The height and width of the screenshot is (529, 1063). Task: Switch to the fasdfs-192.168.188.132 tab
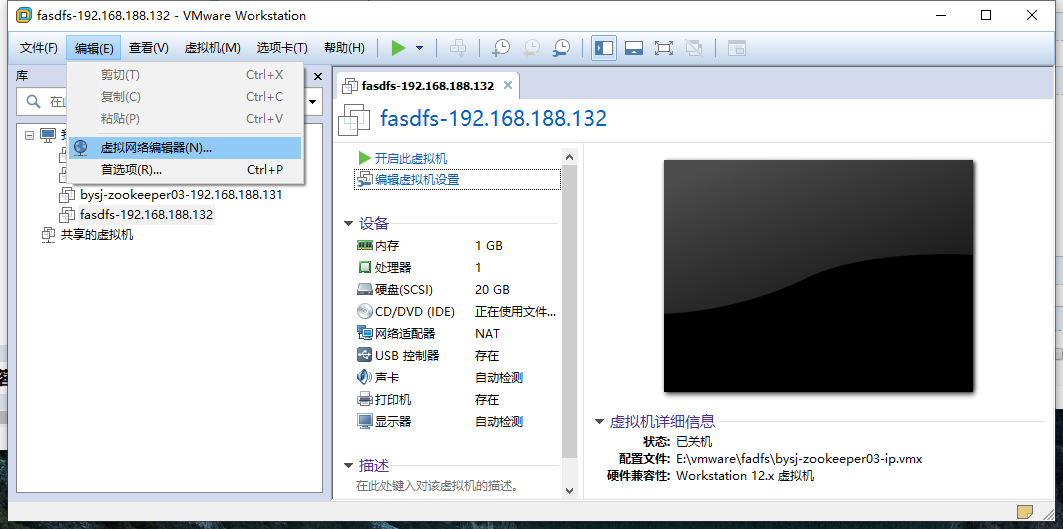427,86
